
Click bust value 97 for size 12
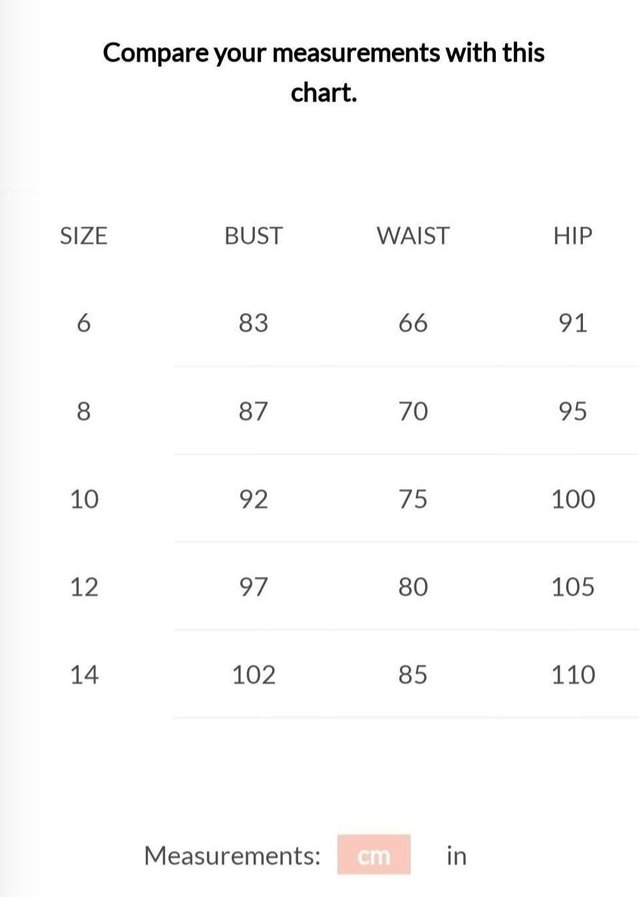pyautogui.click(x=253, y=587)
